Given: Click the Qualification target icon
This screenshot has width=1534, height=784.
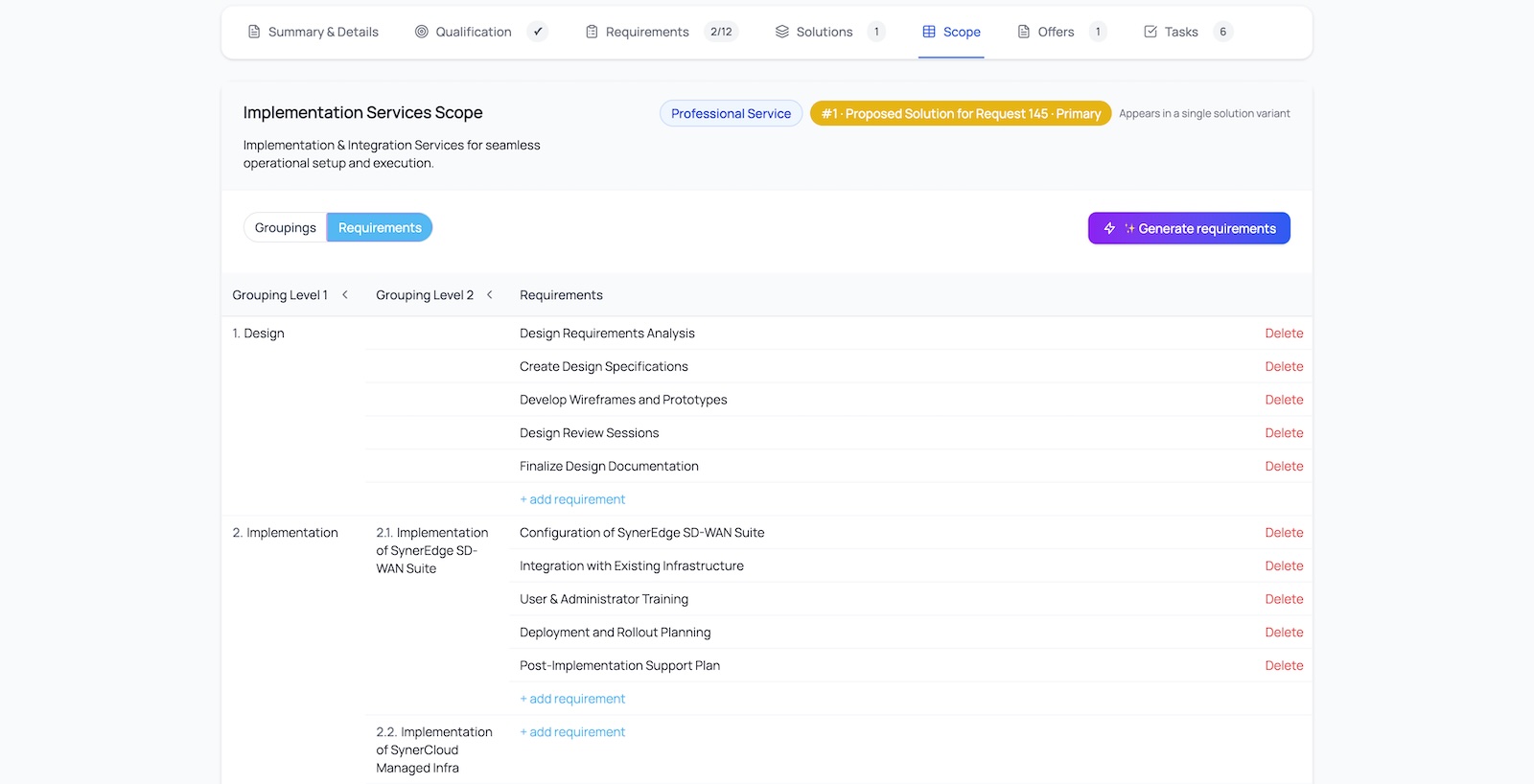Looking at the screenshot, I should [421, 32].
